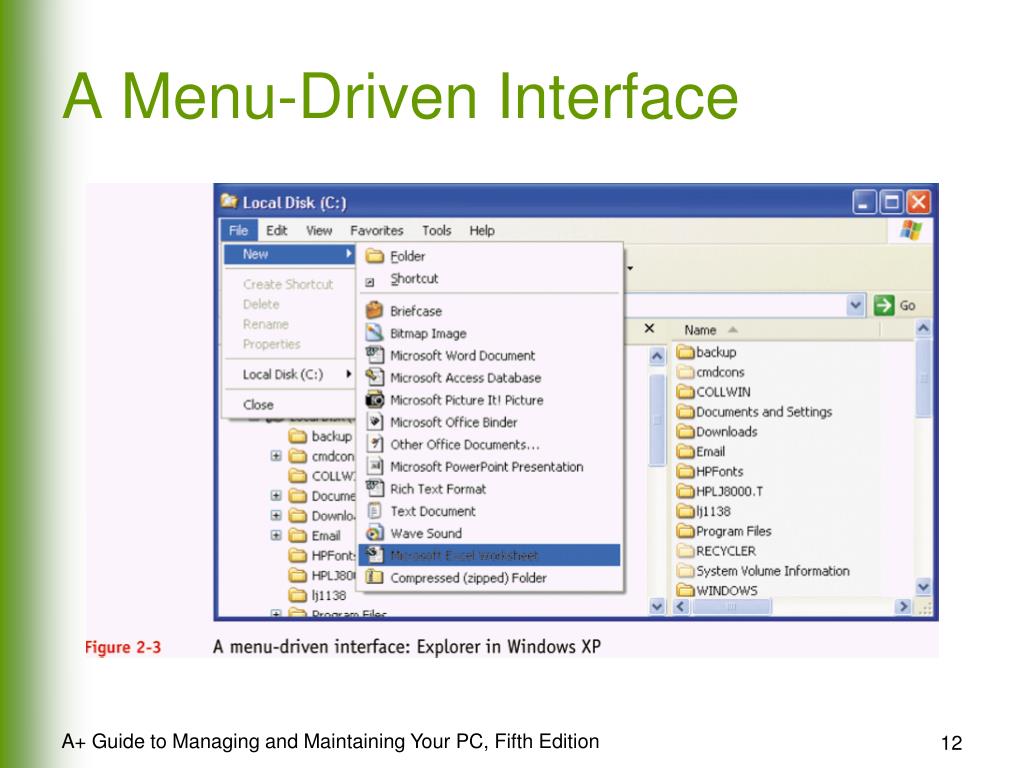This screenshot has width=1024, height=768.
Task: Click the Text Document icon
Action: pyautogui.click(x=374, y=510)
